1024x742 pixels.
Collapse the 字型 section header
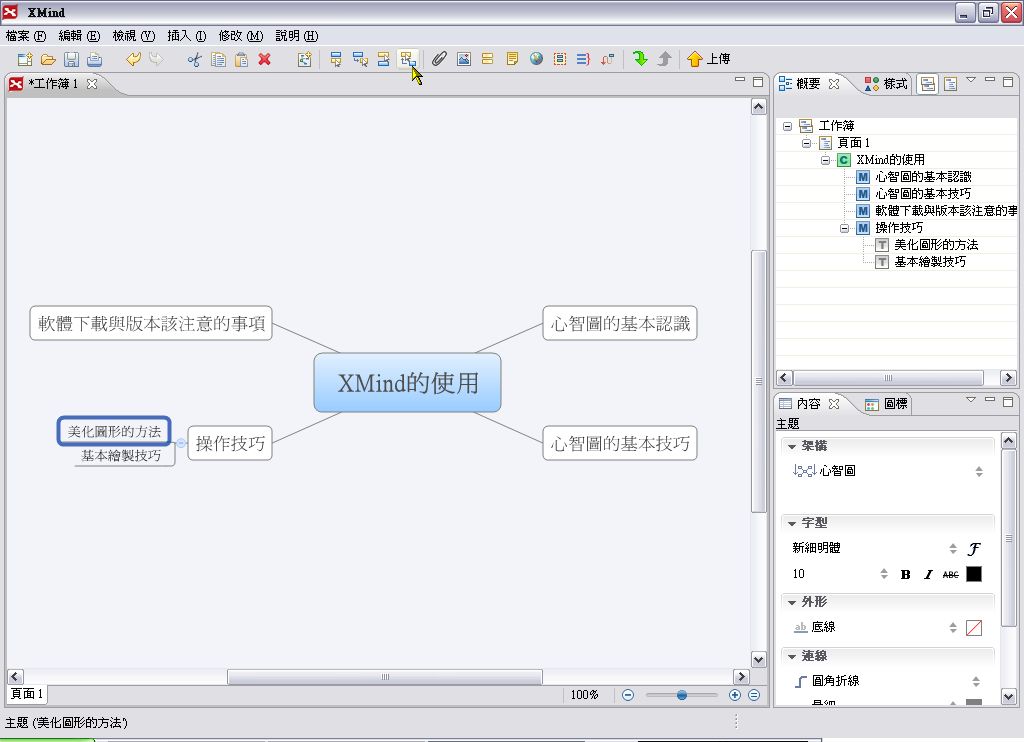pyautogui.click(x=792, y=523)
